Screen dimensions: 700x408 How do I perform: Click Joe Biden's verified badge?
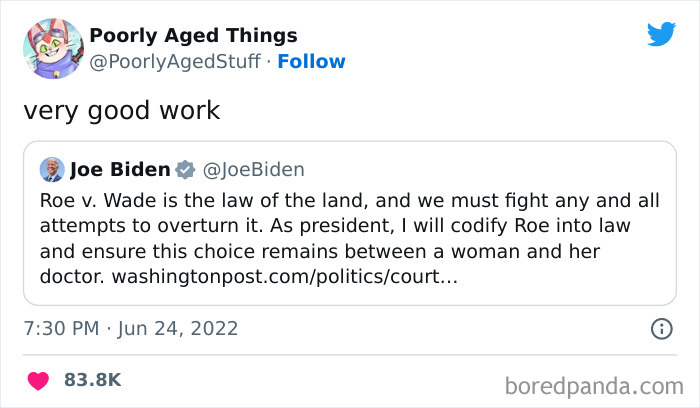(x=185, y=169)
